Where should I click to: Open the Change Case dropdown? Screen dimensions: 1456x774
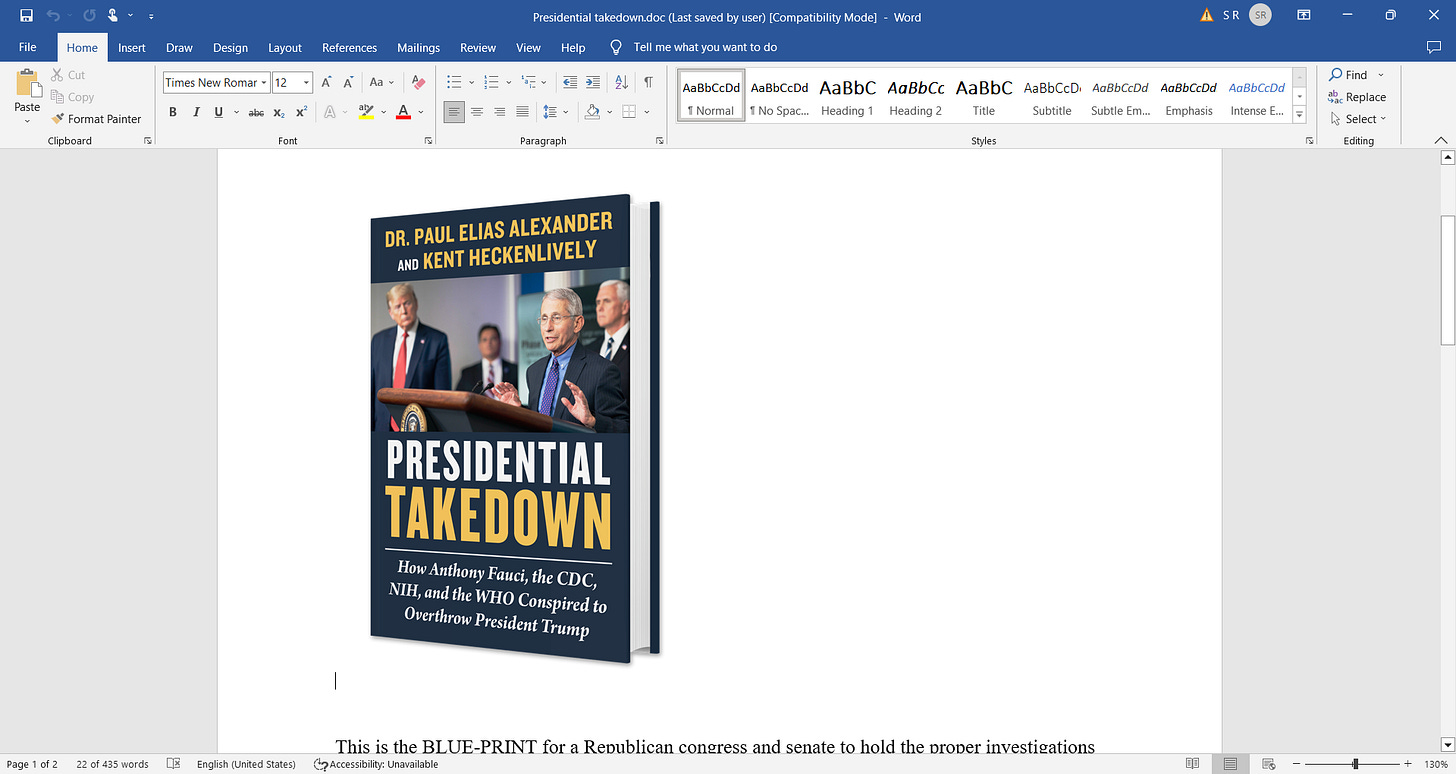click(382, 83)
